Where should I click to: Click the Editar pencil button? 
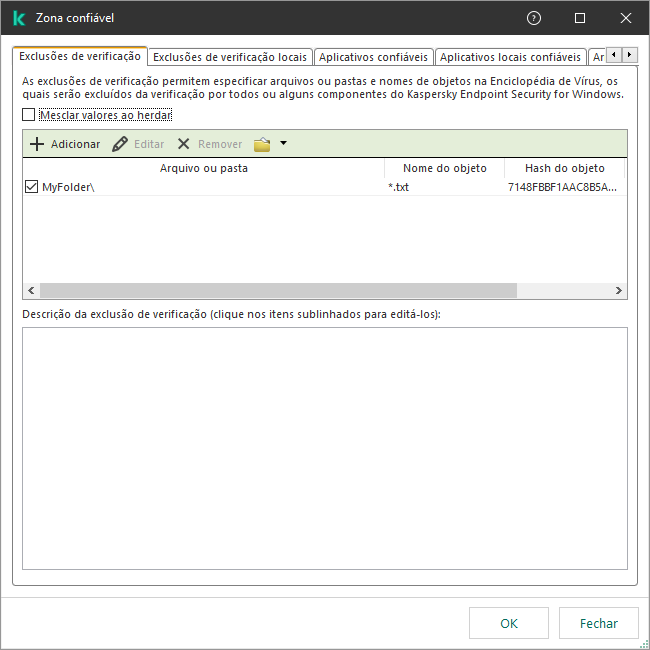coord(138,144)
